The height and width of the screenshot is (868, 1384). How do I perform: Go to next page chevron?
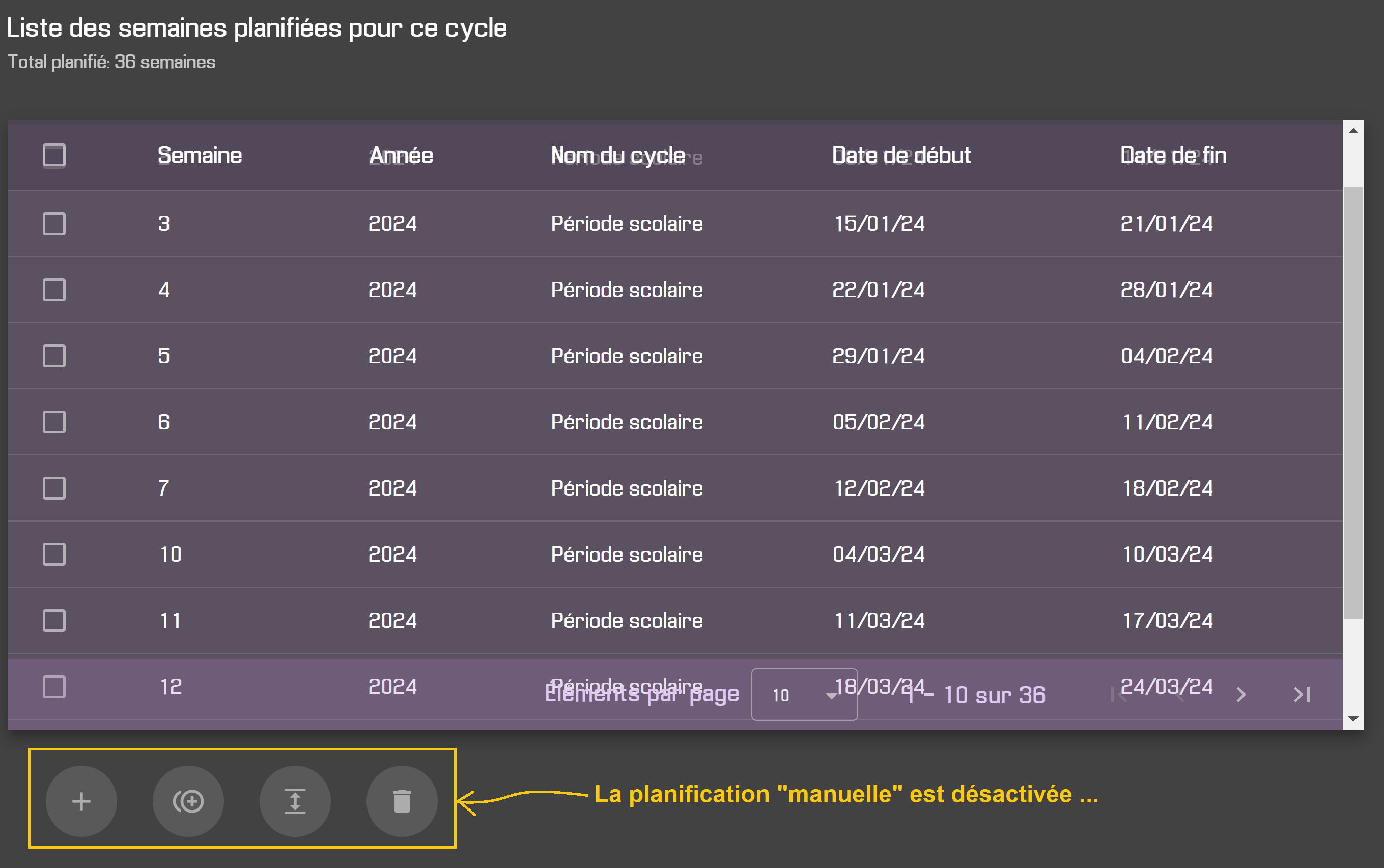click(1240, 695)
